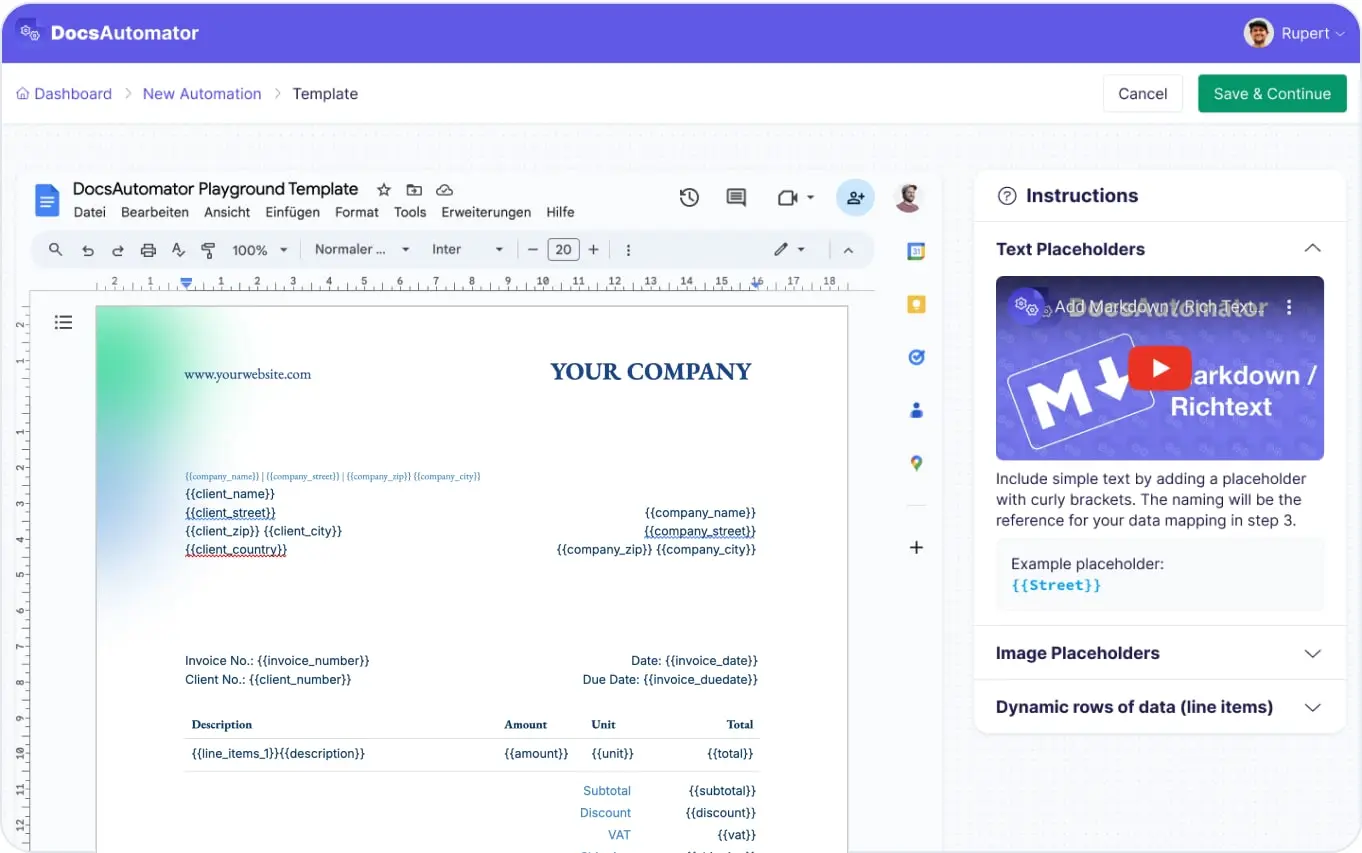Open the 100% zoom dropdown

coord(259,250)
